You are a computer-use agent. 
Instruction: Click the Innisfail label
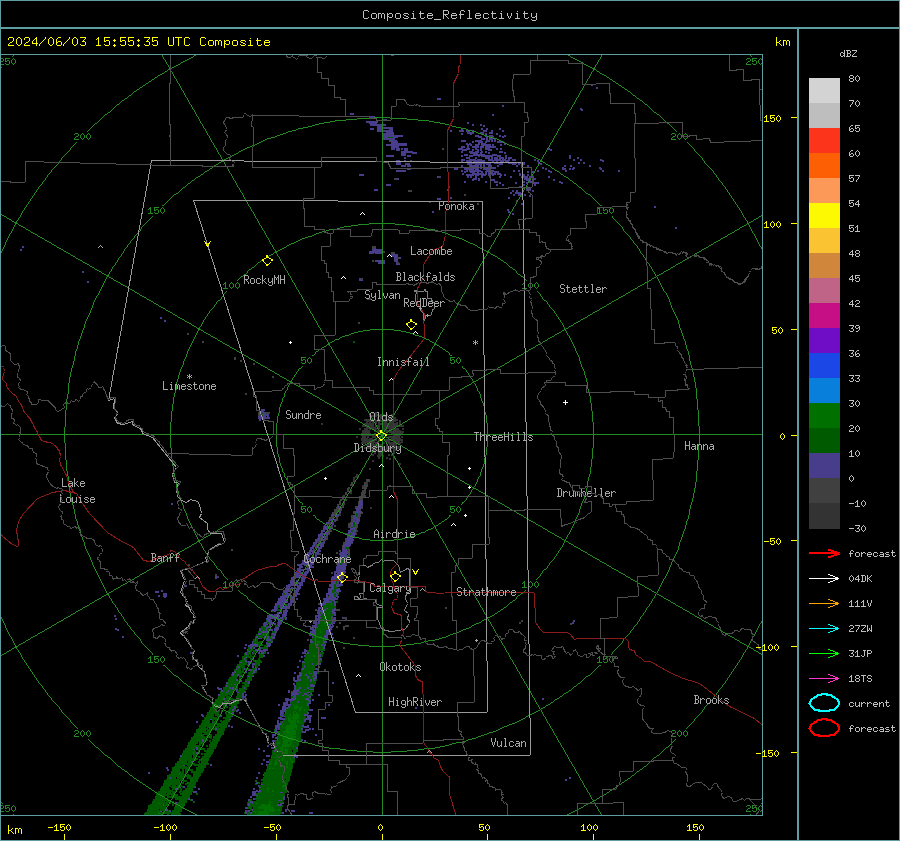[403, 362]
